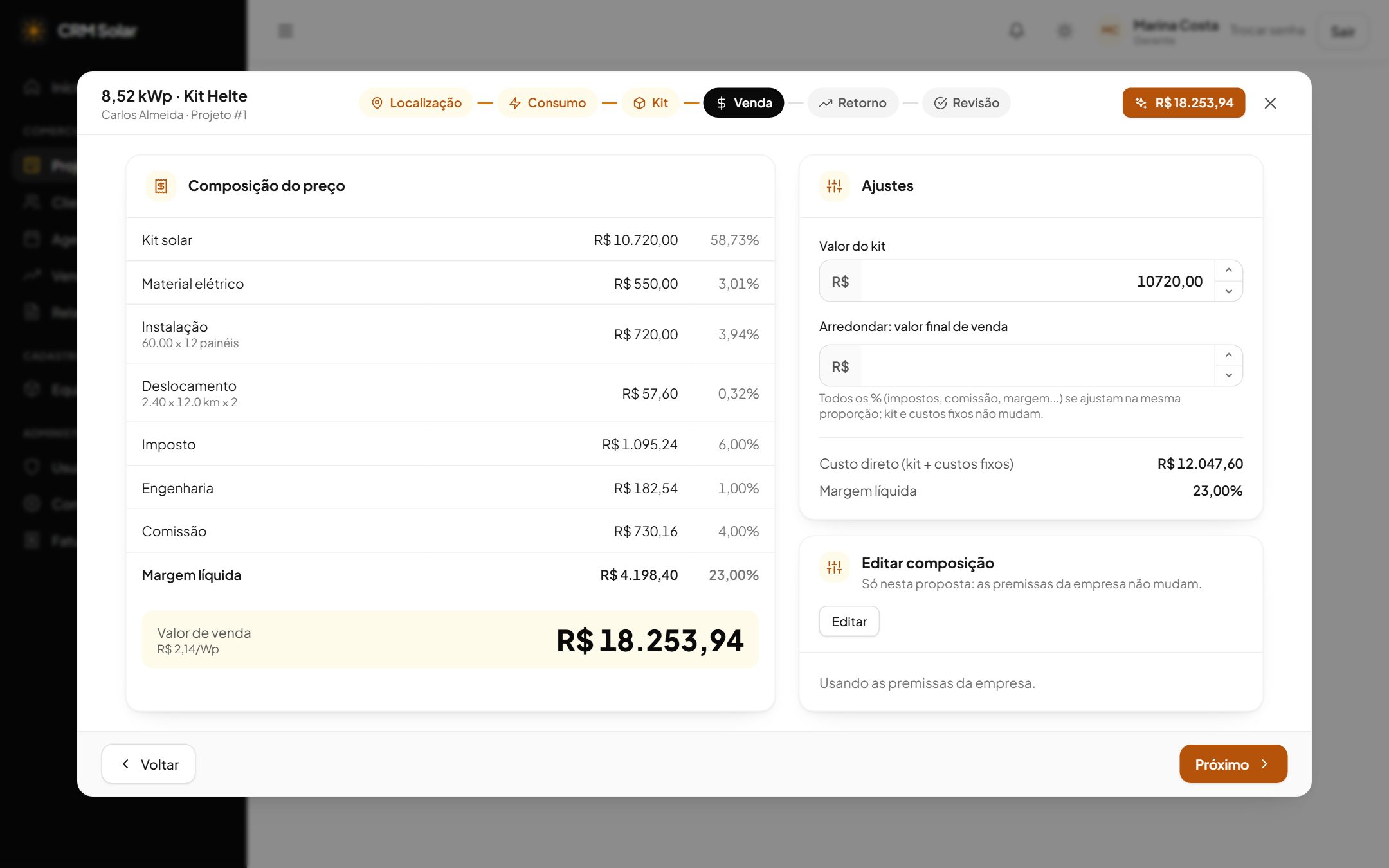The width and height of the screenshot is (1389, 868).
Task: Click the Engenharia row label
Action: (177, 488)
